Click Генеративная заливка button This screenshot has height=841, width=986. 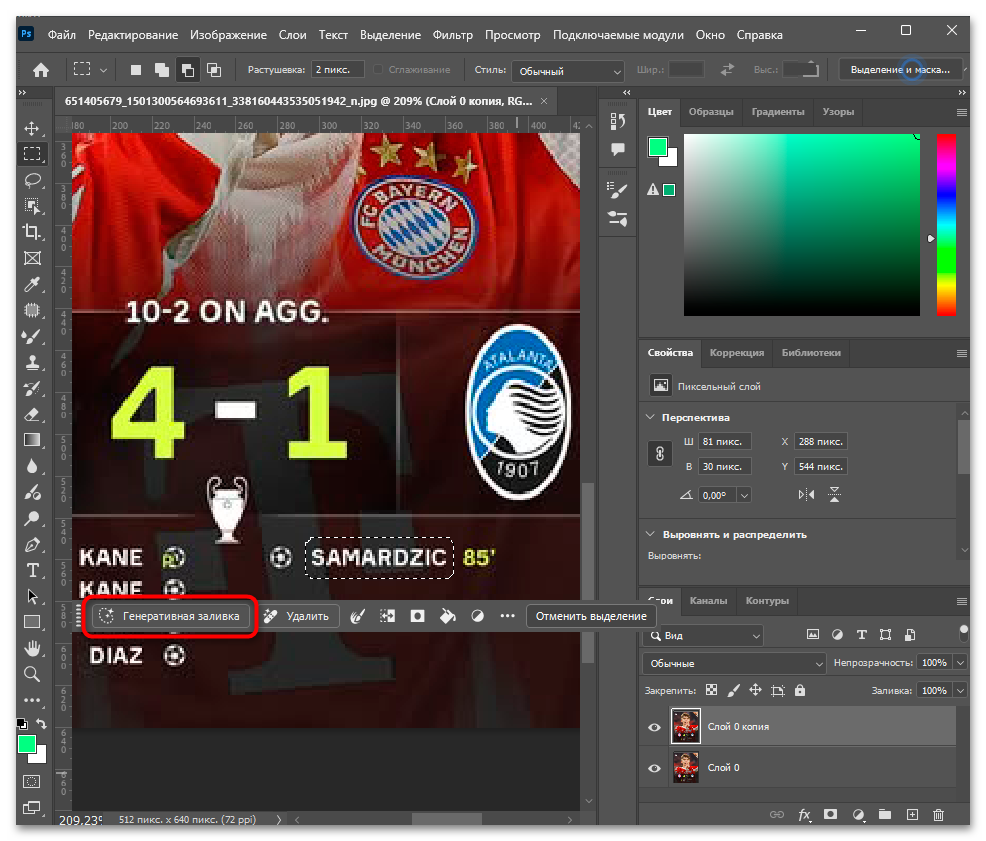tap(170, 616)
